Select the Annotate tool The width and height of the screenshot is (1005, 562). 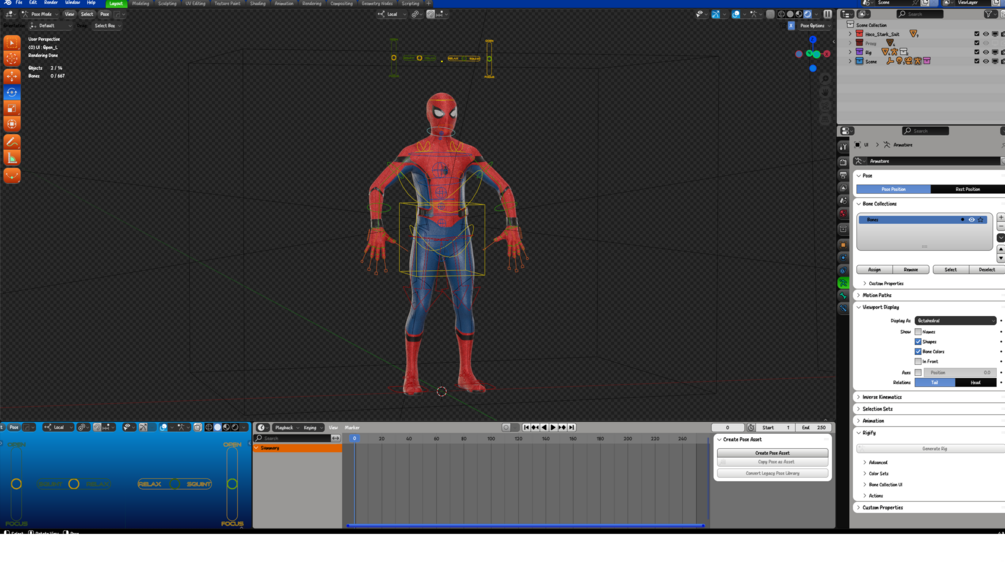[x=12, y=143]
